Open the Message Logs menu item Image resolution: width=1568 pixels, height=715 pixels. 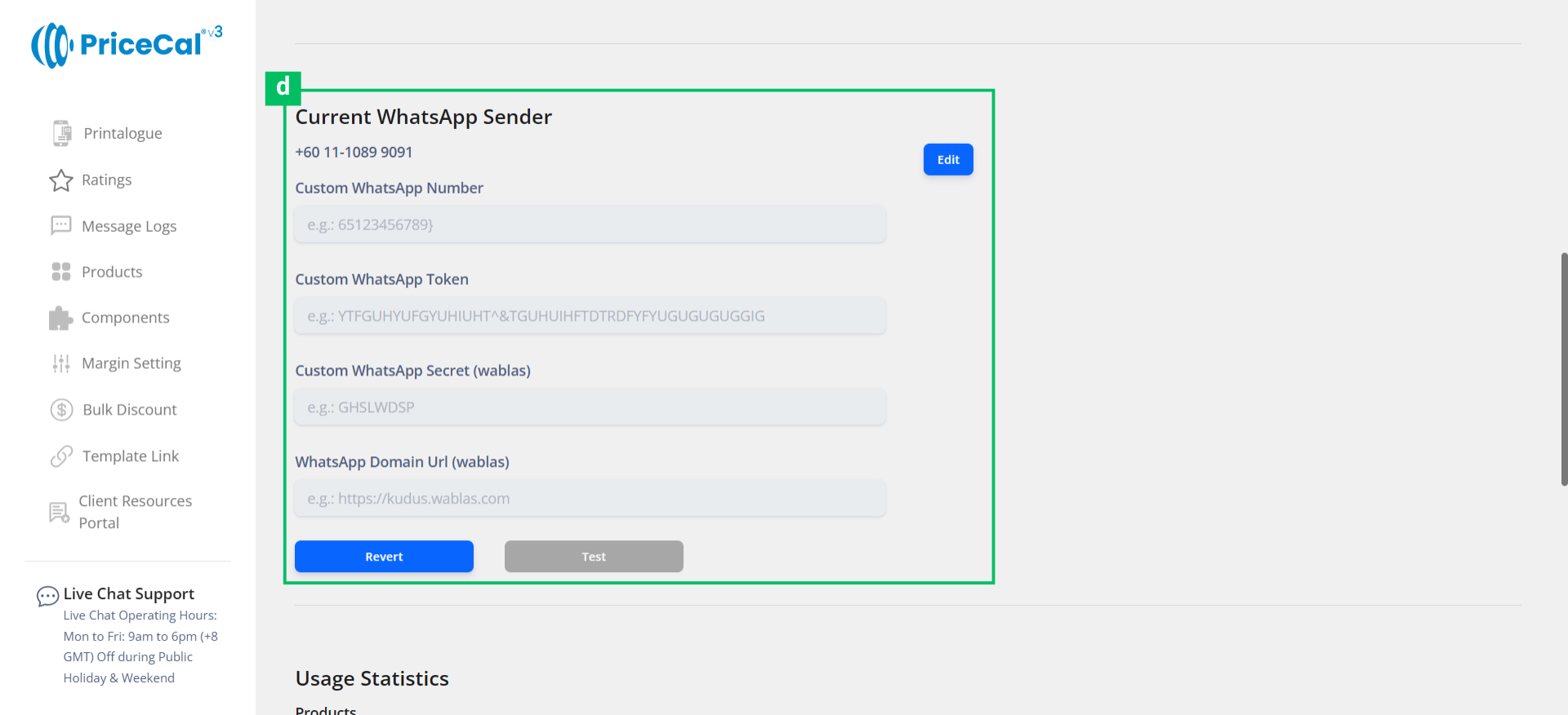click(129, 226)
